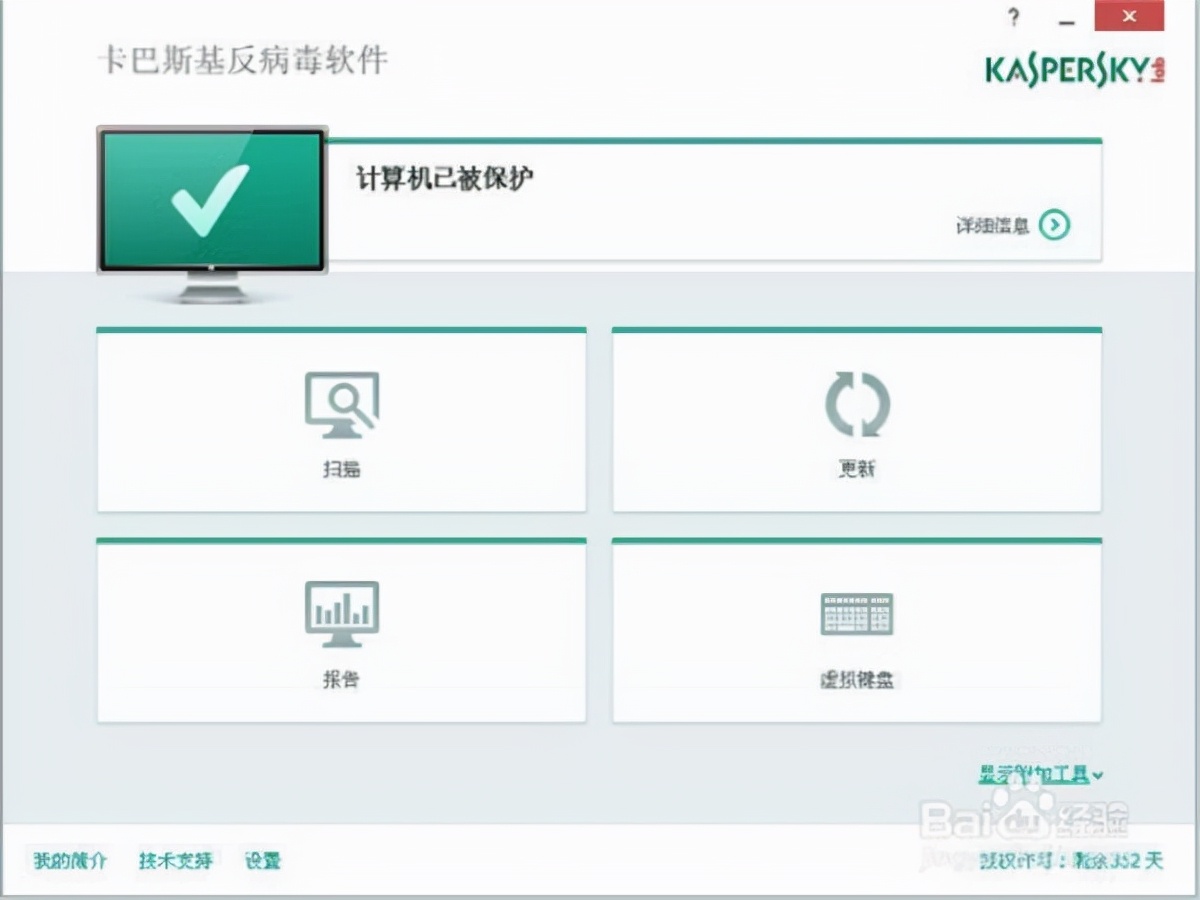Open help via the question mark icon
Screen dimensions: 1200x900
pos(1013,17)
